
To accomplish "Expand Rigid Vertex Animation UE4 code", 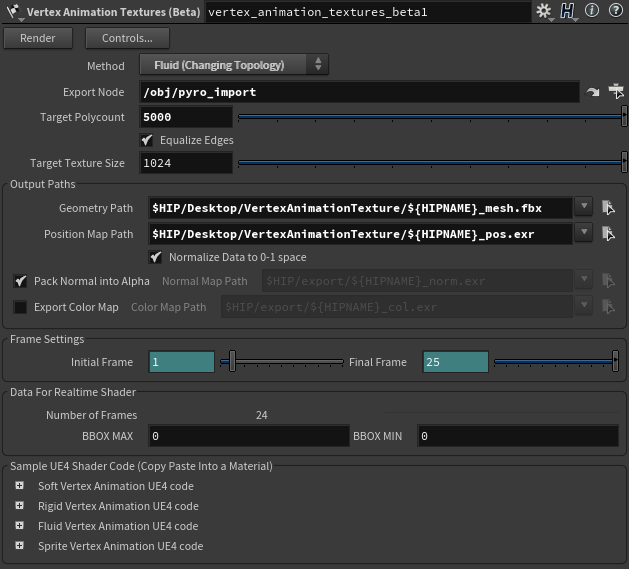I will pos(19,506).
